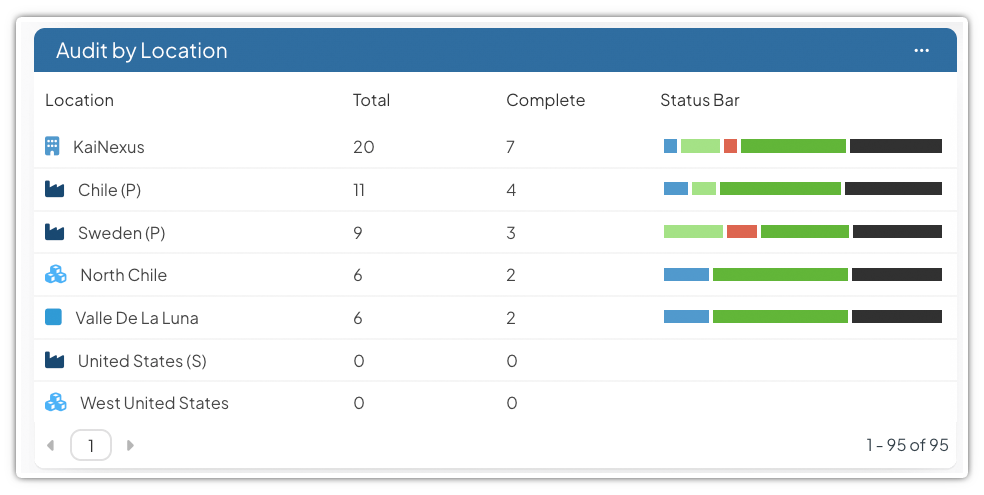Click the factory icon beside Chile (P)
The image size is (984, 495).
pos(54,189)
